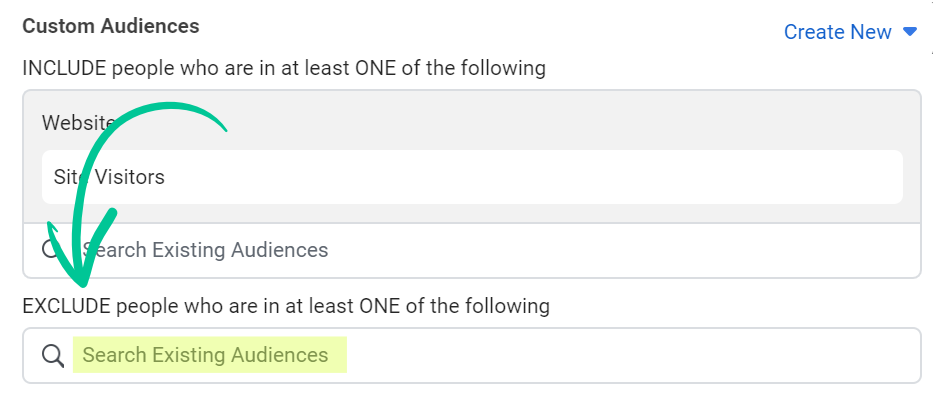Image resolution: width=933 pixels, height=408 pixels.
Task: Click the gray Website audience group panel
Action: pyautogui.click(x=472, y=157)
